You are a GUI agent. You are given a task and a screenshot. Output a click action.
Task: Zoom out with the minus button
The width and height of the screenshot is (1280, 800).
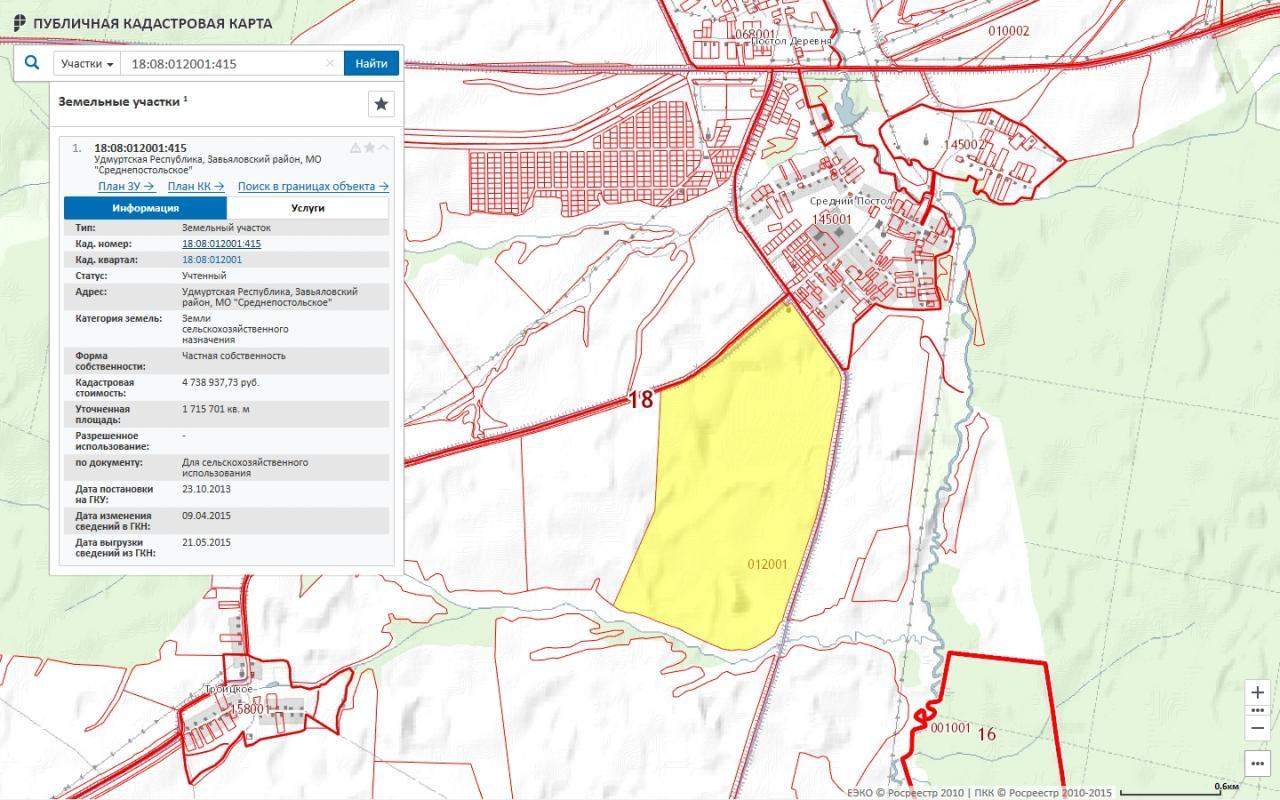click(1258, 729)
